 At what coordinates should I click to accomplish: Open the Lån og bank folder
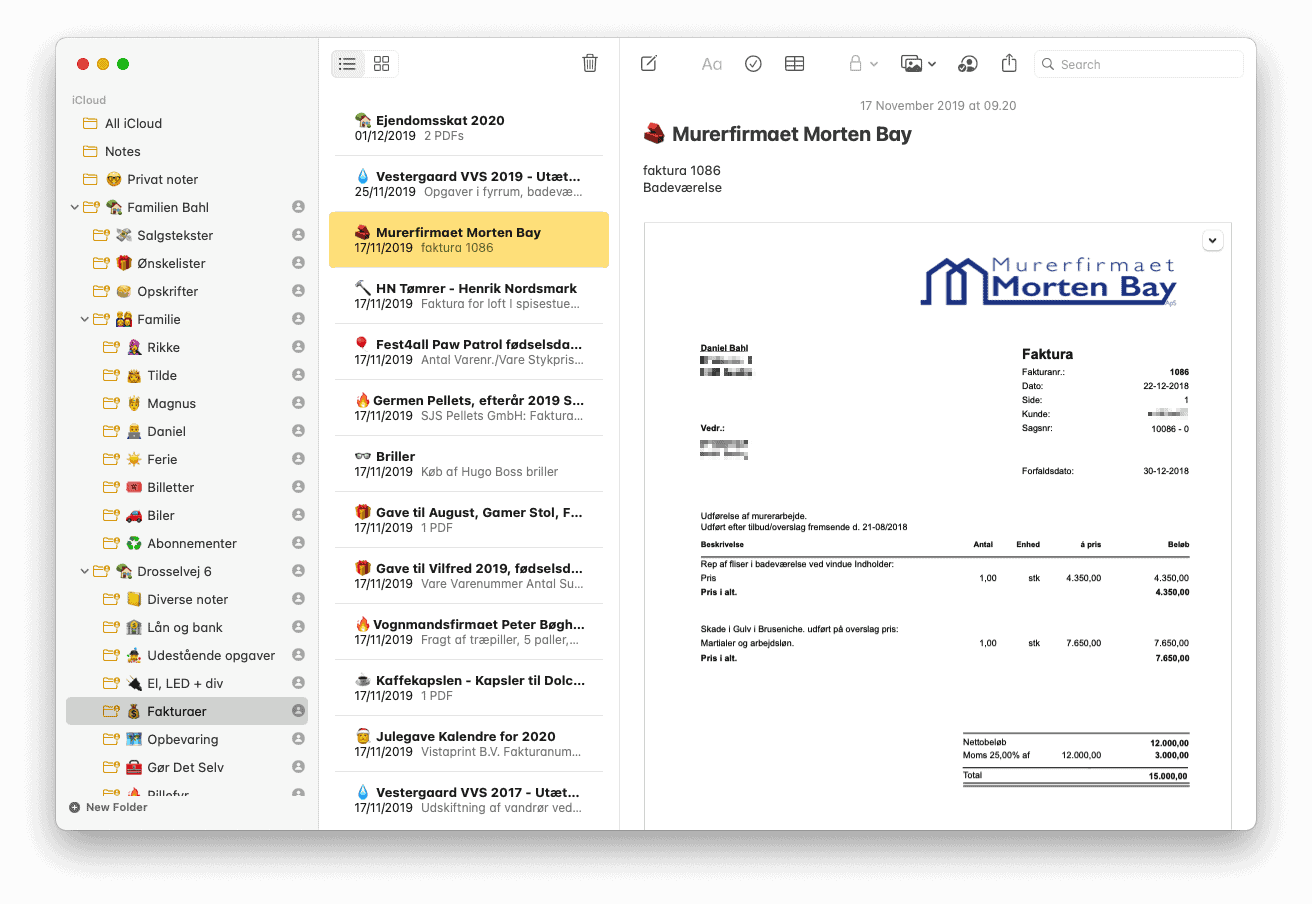pos(187,627)
